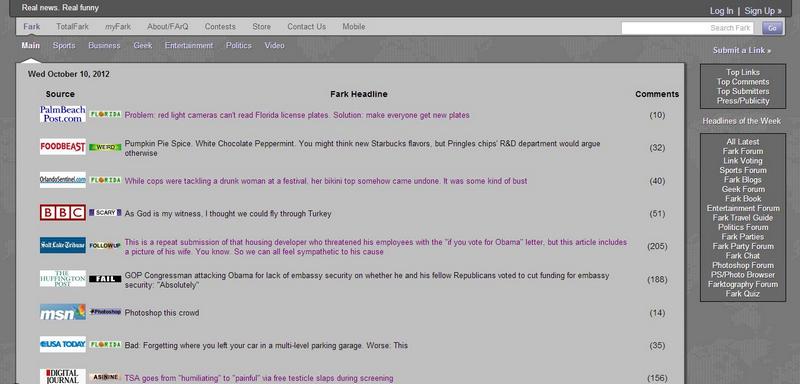This screenshot has height=384, width=800.
Task: Open PS/Photo Browser in the sidebar
Action: (743, 274)
